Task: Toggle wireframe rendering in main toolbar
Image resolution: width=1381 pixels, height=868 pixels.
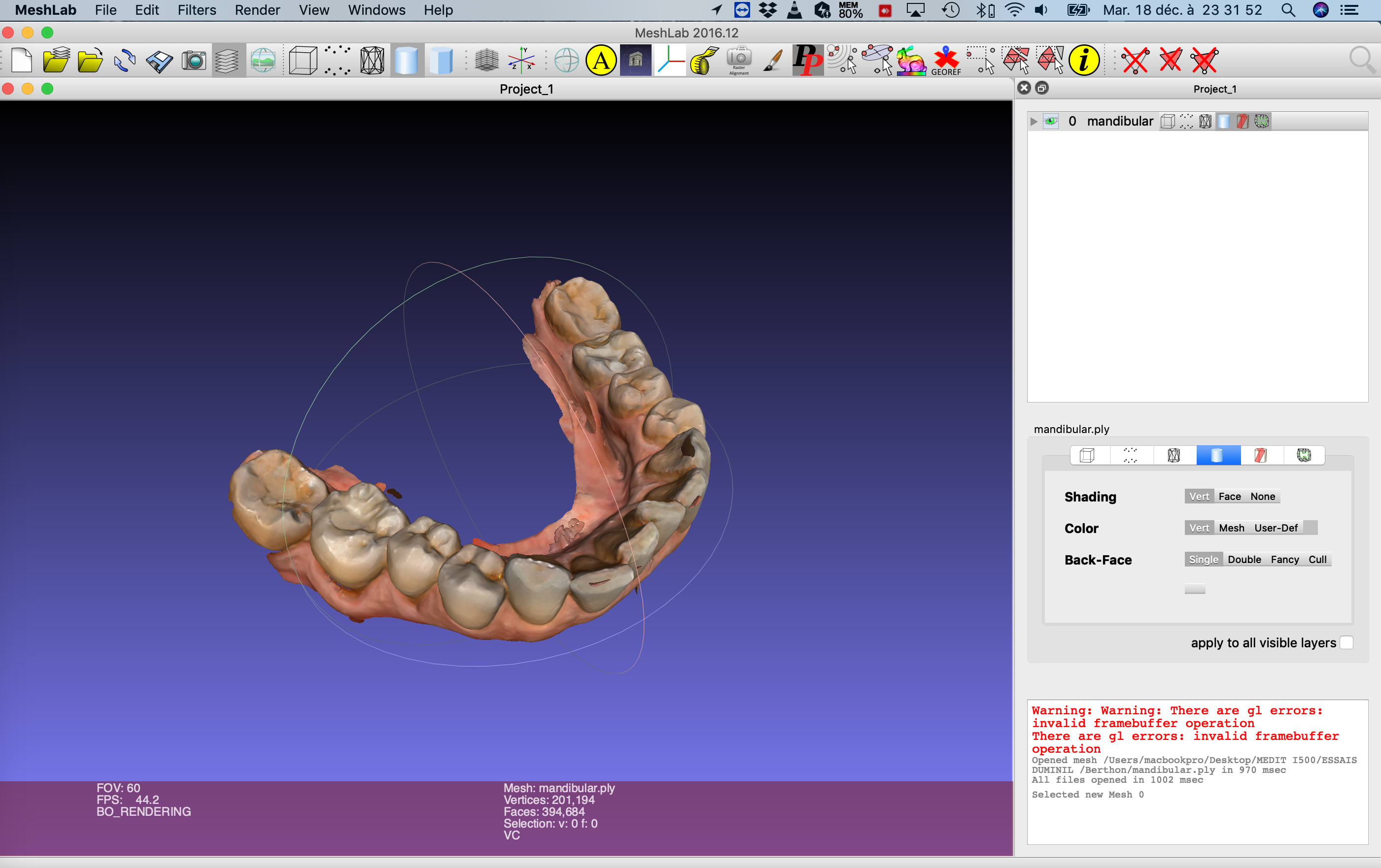Action: click(x=372, y=60)
